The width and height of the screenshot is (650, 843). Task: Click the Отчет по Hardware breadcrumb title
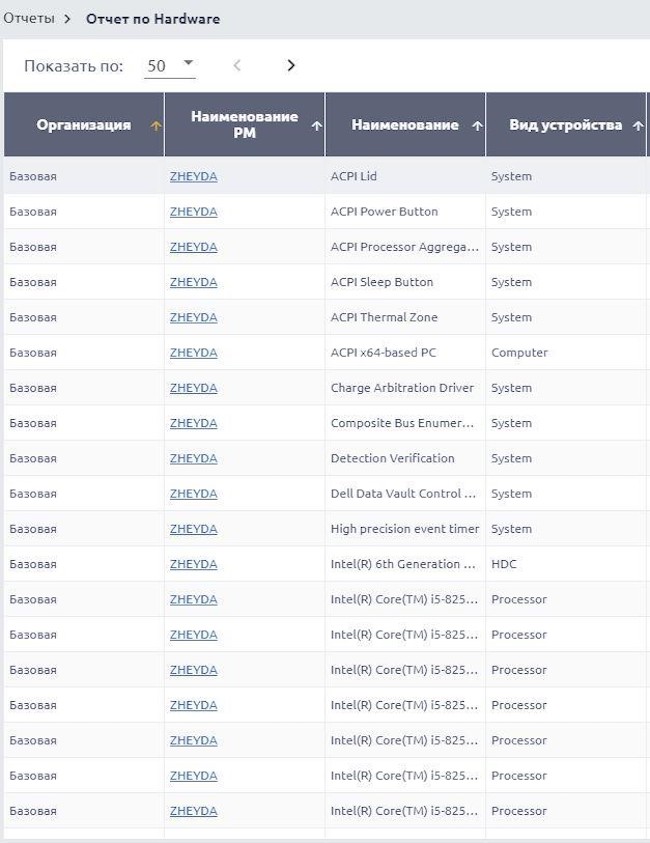tap(153, 19)
